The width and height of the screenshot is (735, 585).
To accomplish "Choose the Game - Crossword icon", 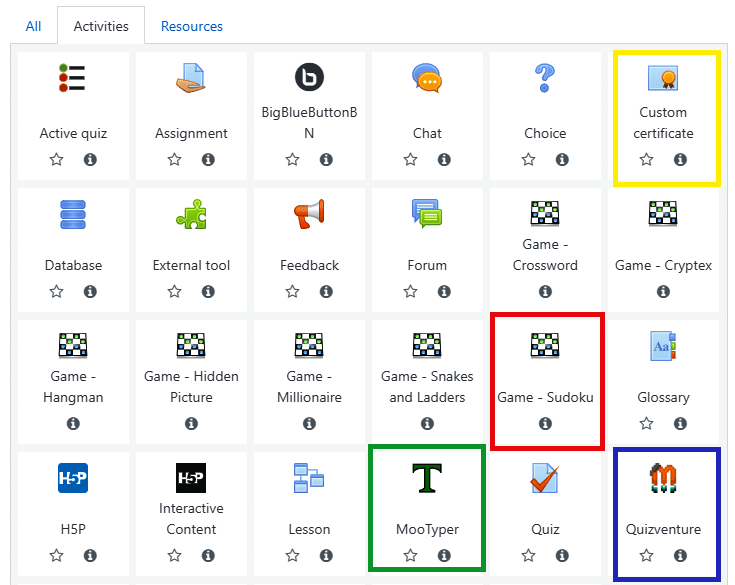I will coord(545,213).
